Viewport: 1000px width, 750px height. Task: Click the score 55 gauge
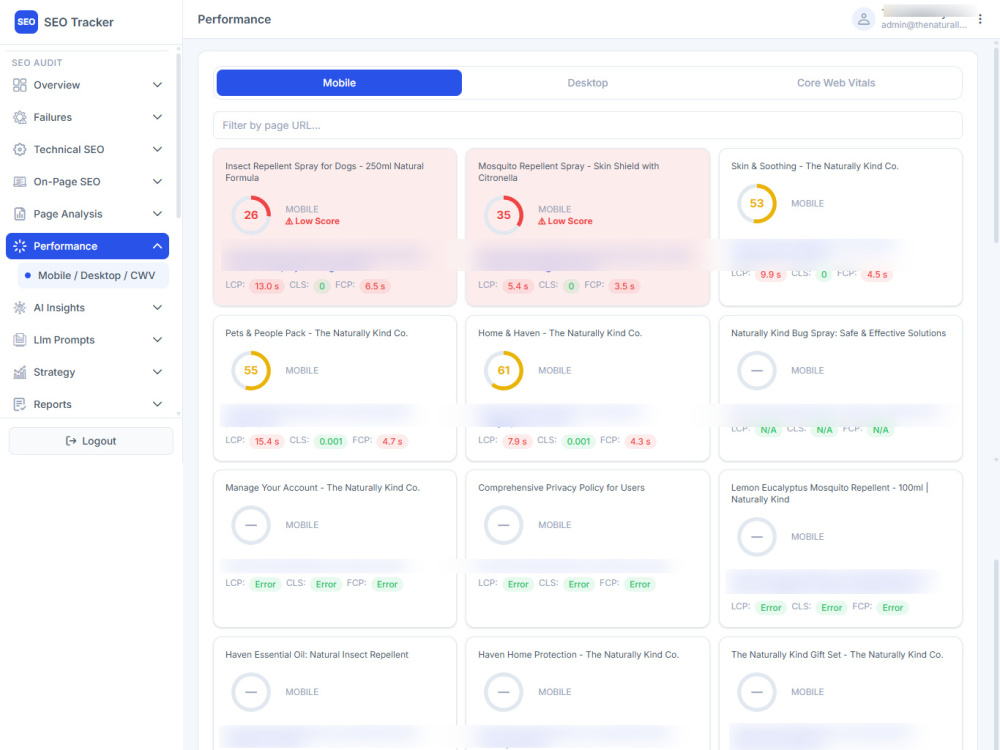coord(251,371)
